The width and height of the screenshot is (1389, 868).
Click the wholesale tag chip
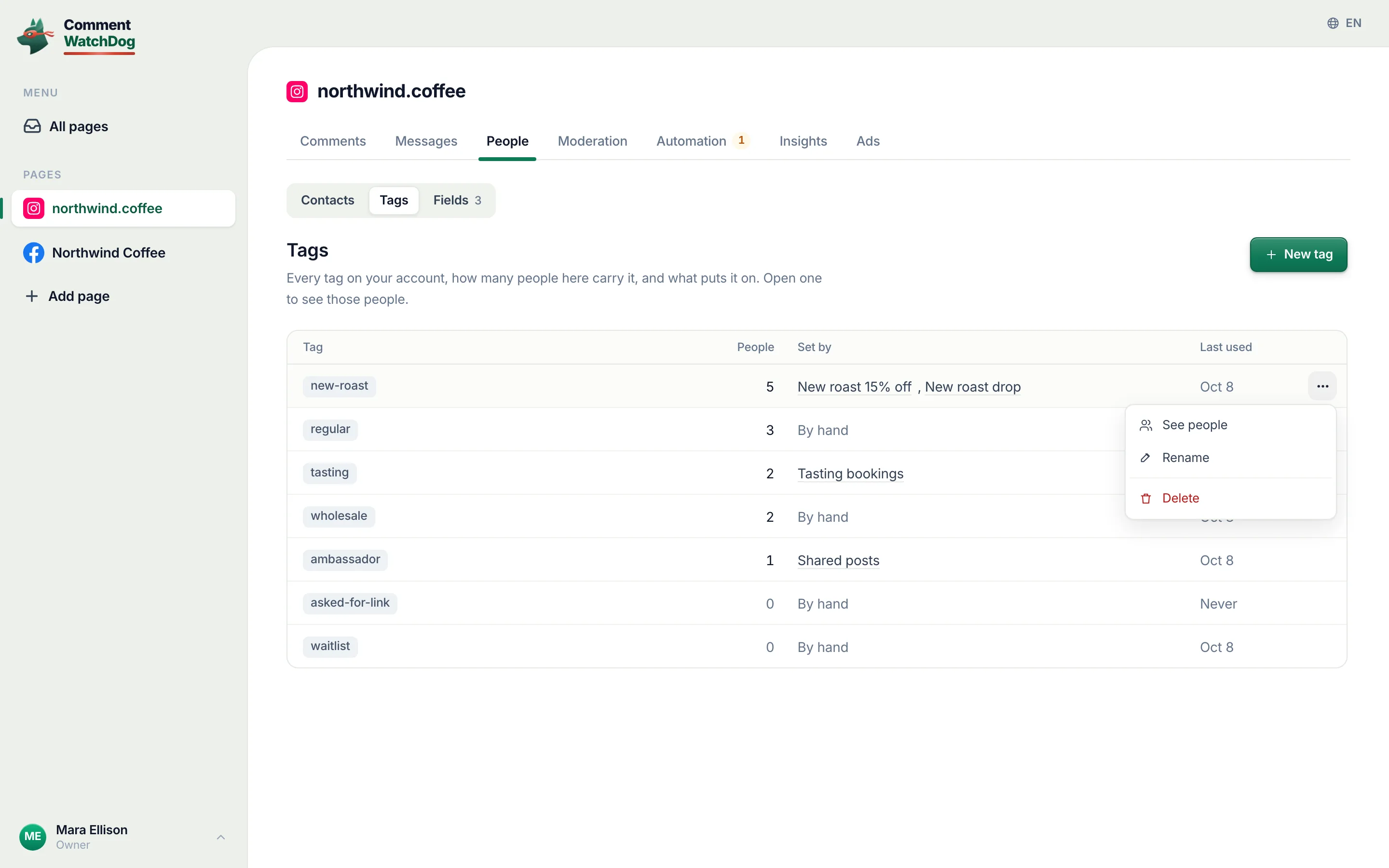pos(339,516)
